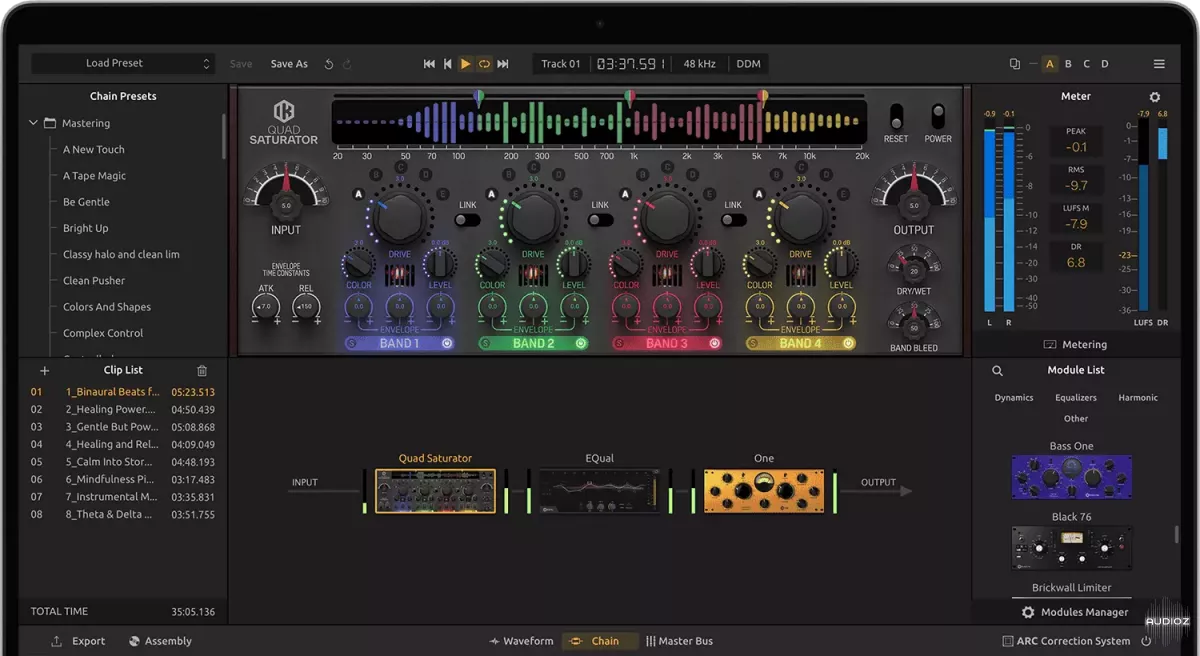Click the Play button
Image resolution: width=1200 pixels, height=656 pixels.
(x=465, y=64)
